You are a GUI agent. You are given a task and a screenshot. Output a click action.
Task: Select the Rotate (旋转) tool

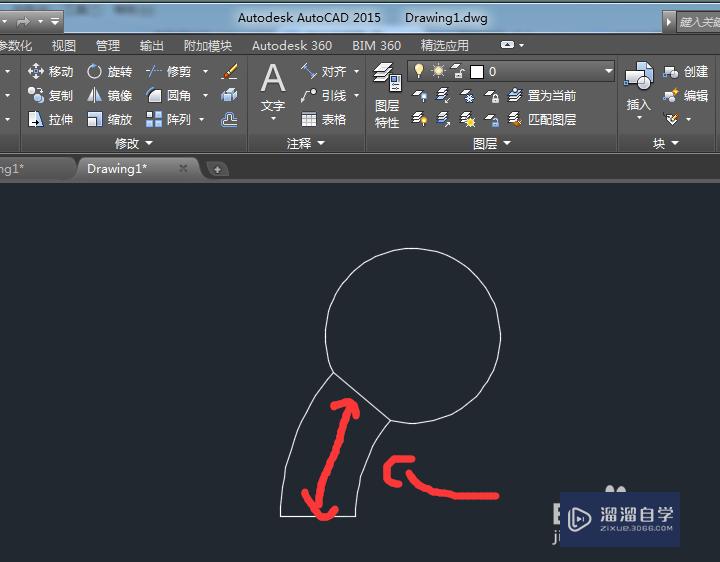(109, 71)
